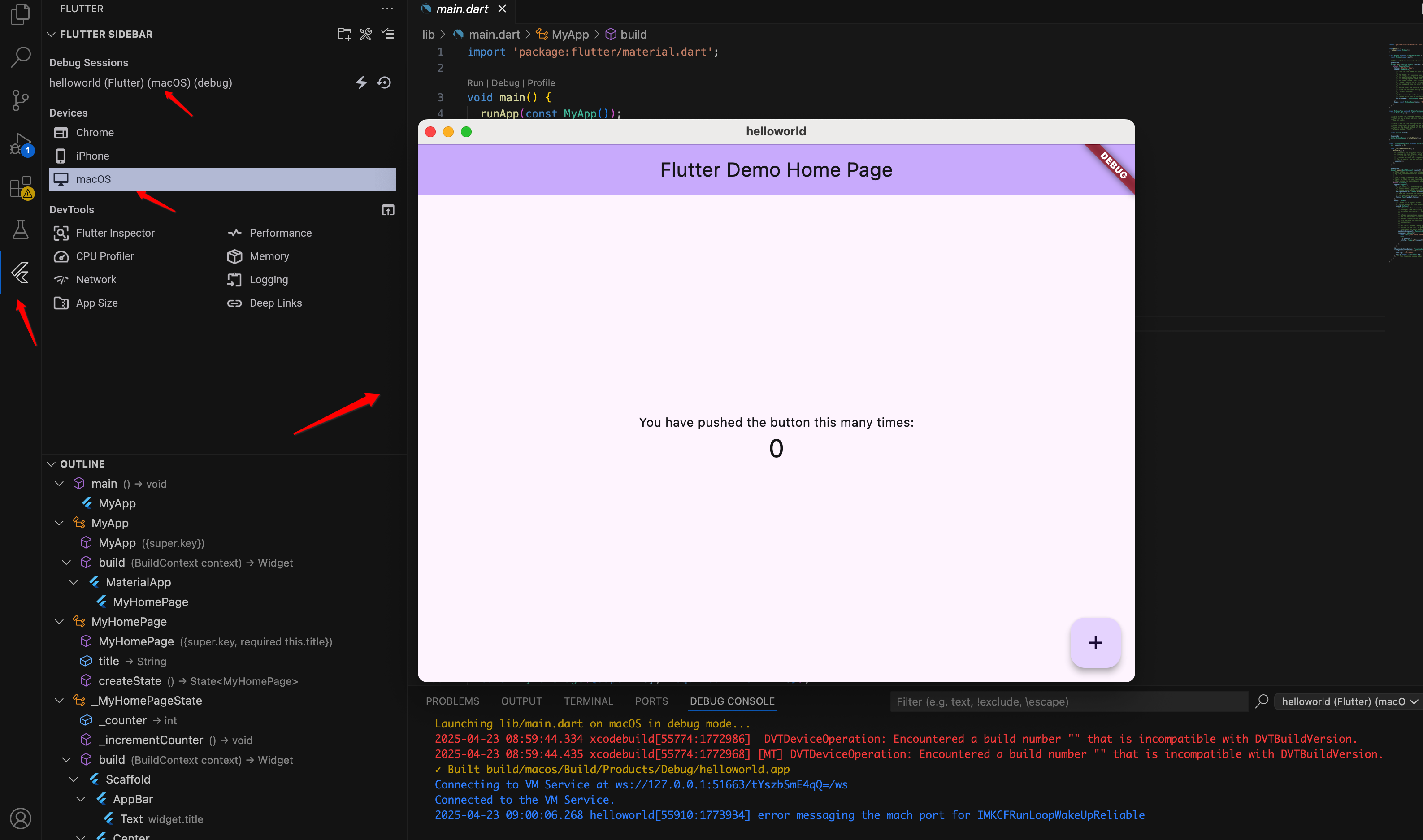1423x840 pixels.
Task: Collapse the OUTLINE section
Action: click(51, 463)
